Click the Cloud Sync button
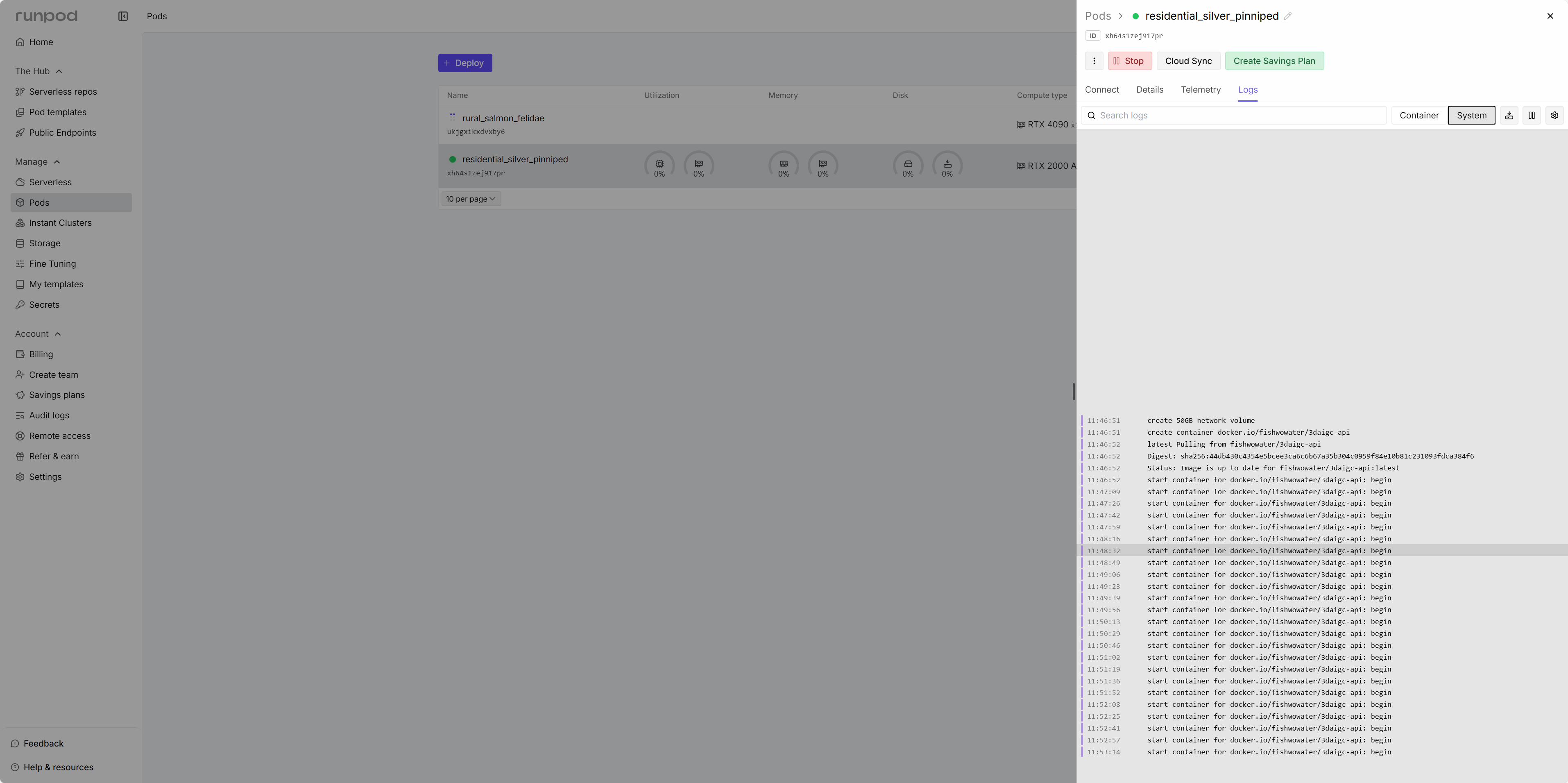 (1187, 61)
